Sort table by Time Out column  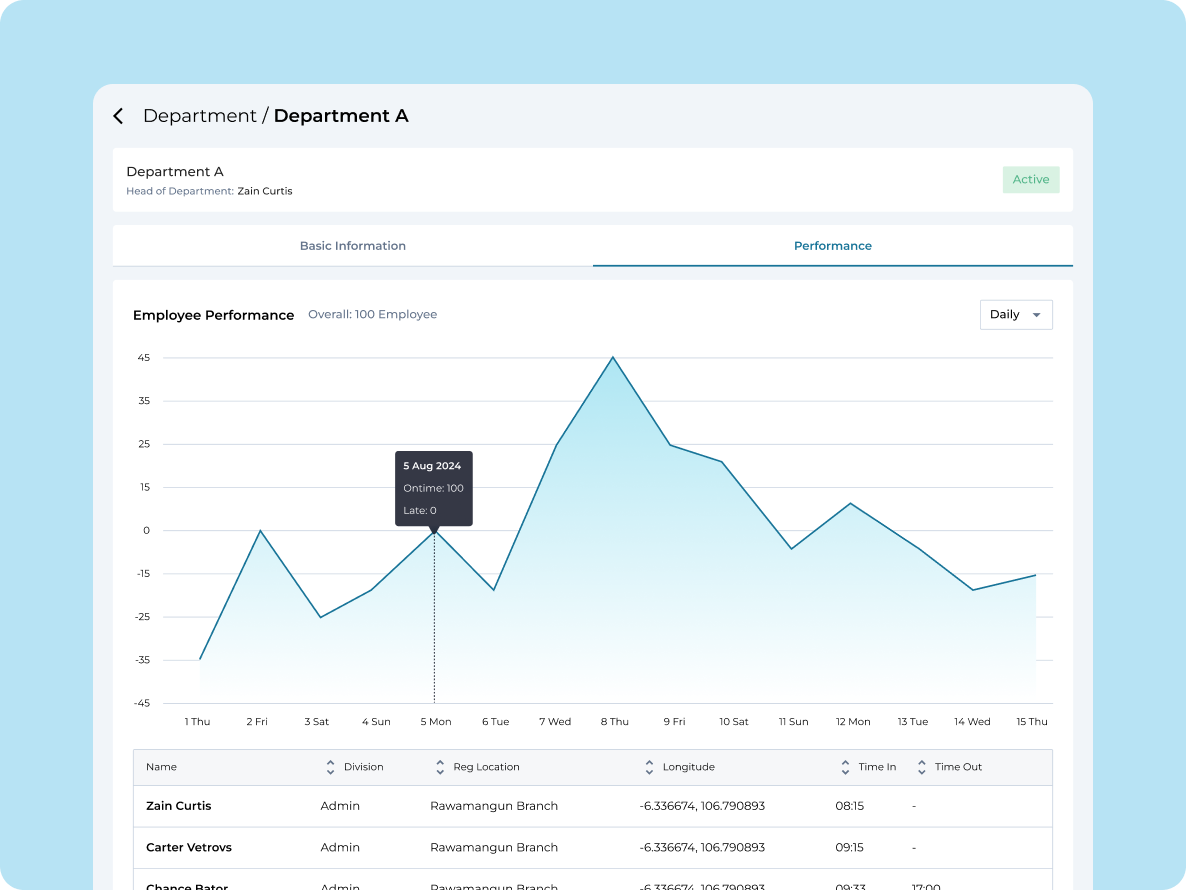coord(922,767)
